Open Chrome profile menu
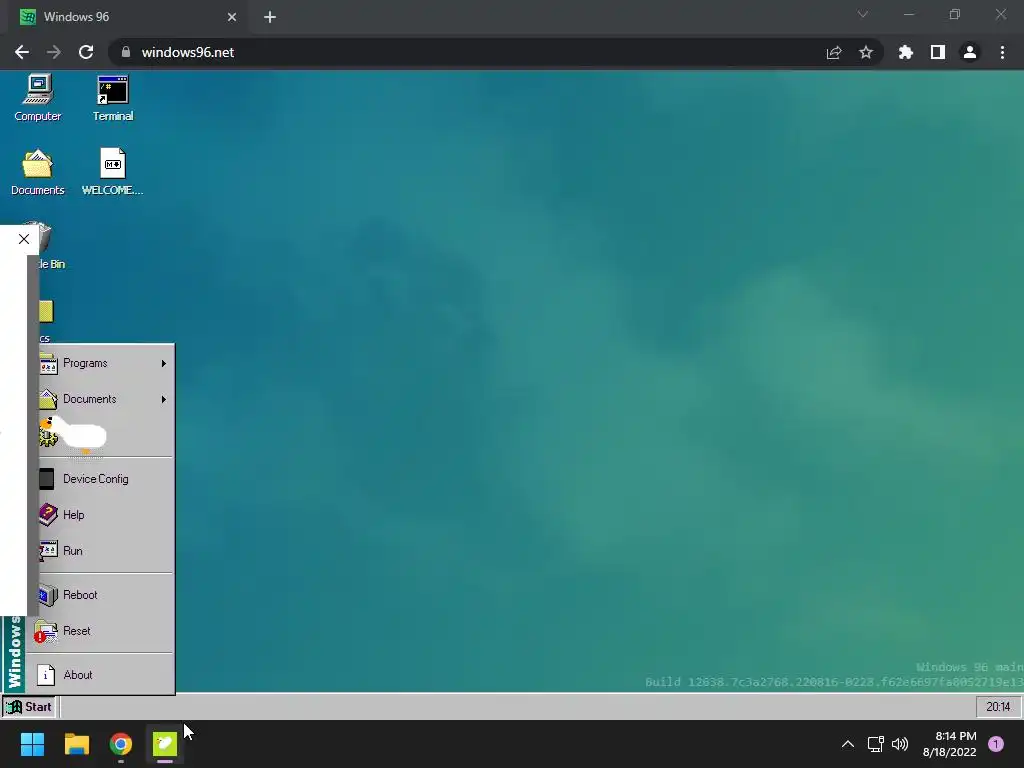 pos(970,52)
